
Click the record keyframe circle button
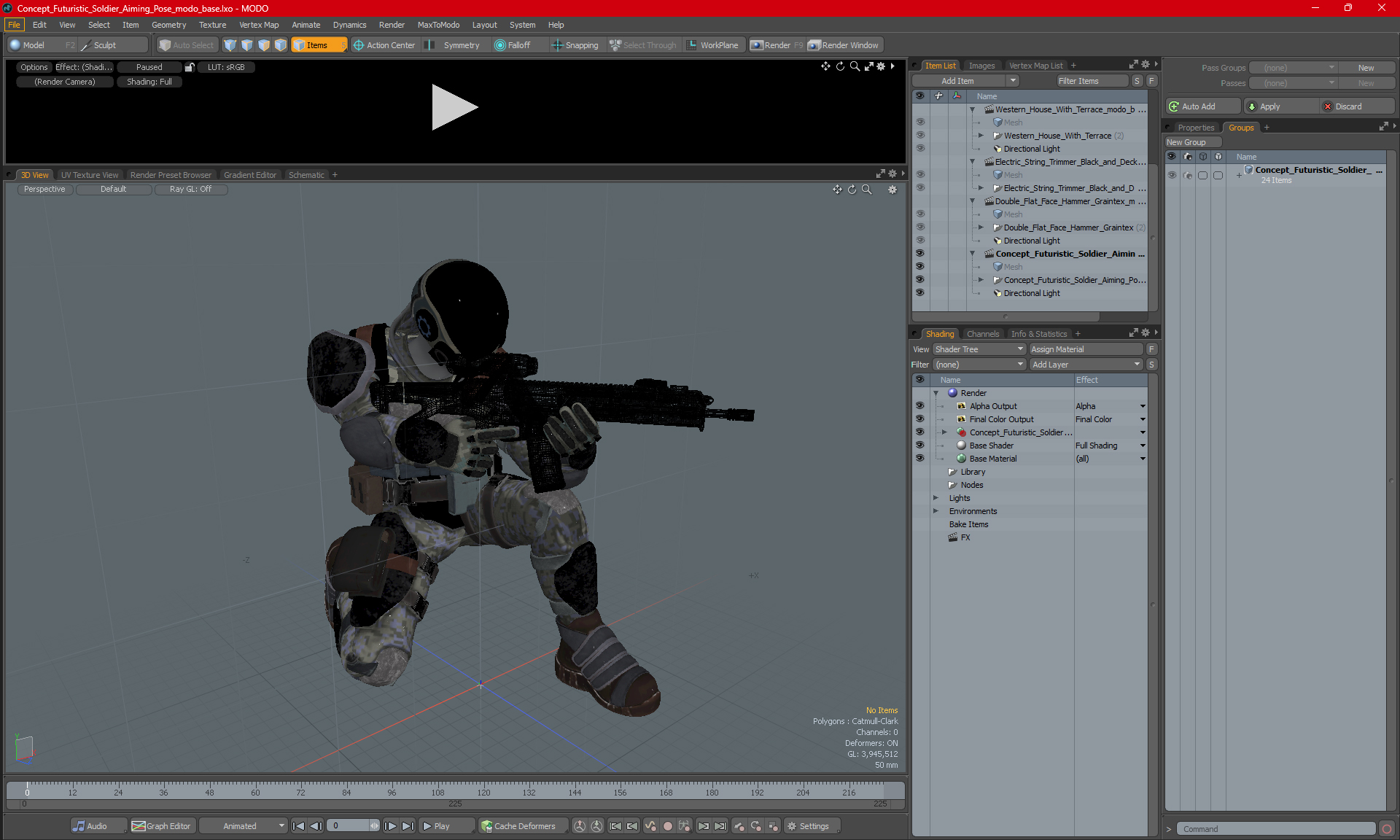(x=667, y=826)
